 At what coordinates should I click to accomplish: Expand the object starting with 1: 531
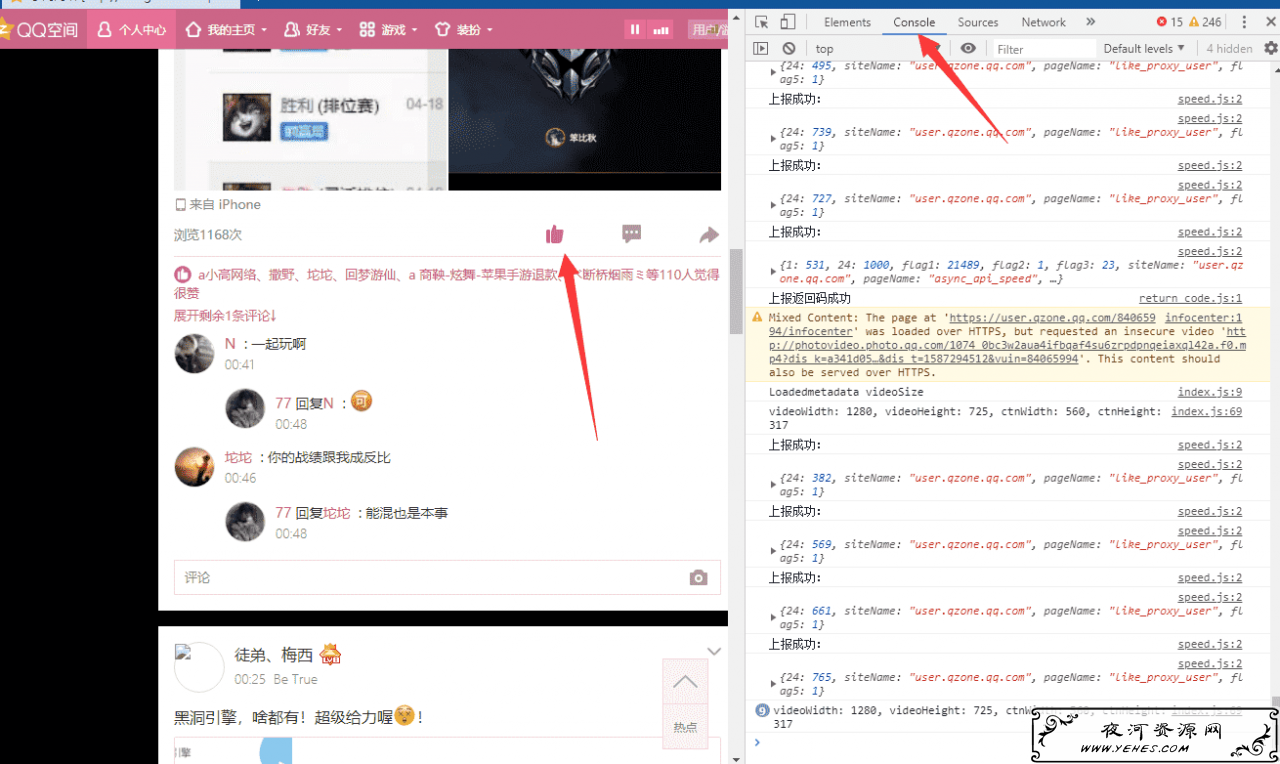(x=772, y=272)
